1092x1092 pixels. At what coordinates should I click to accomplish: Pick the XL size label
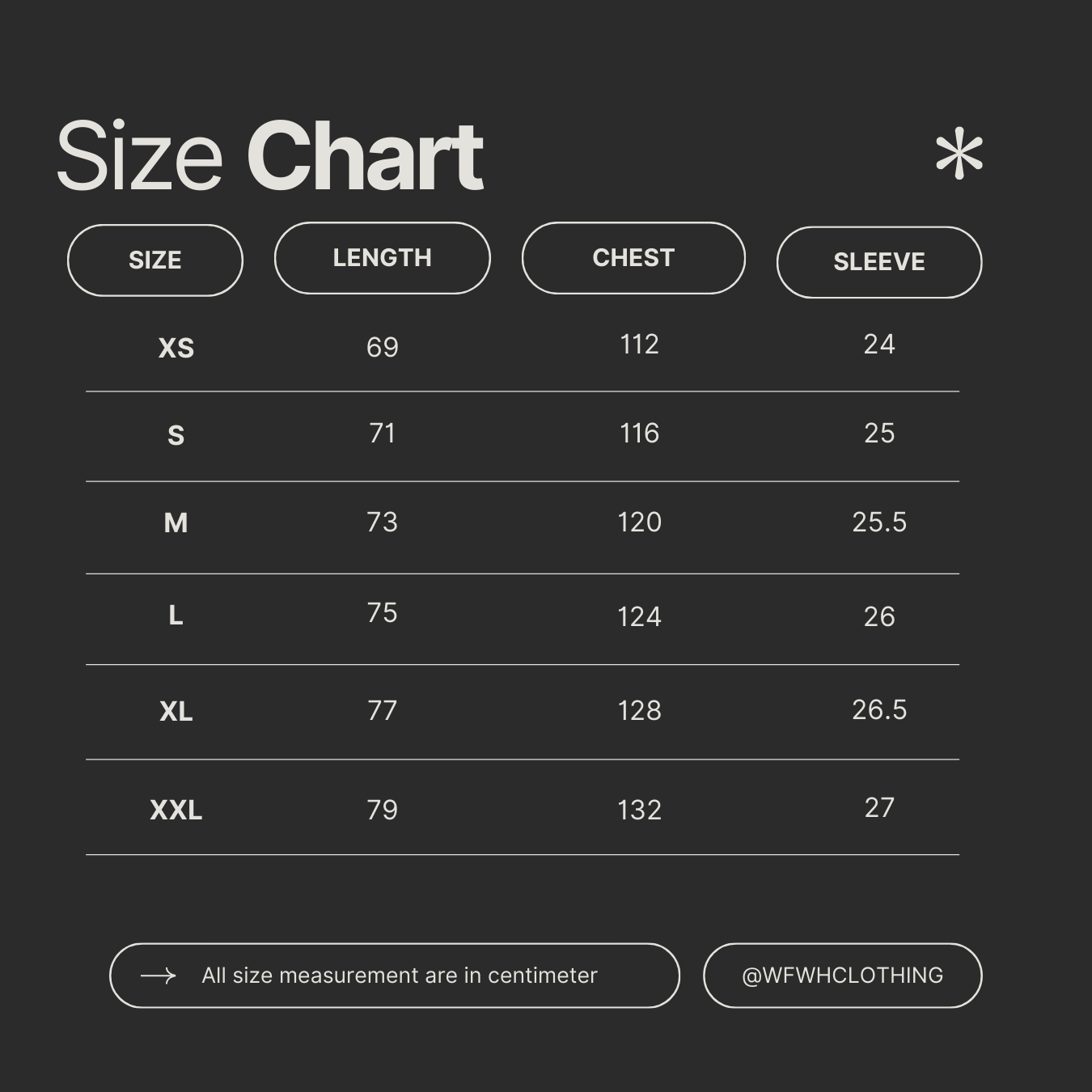click(176, 712)
